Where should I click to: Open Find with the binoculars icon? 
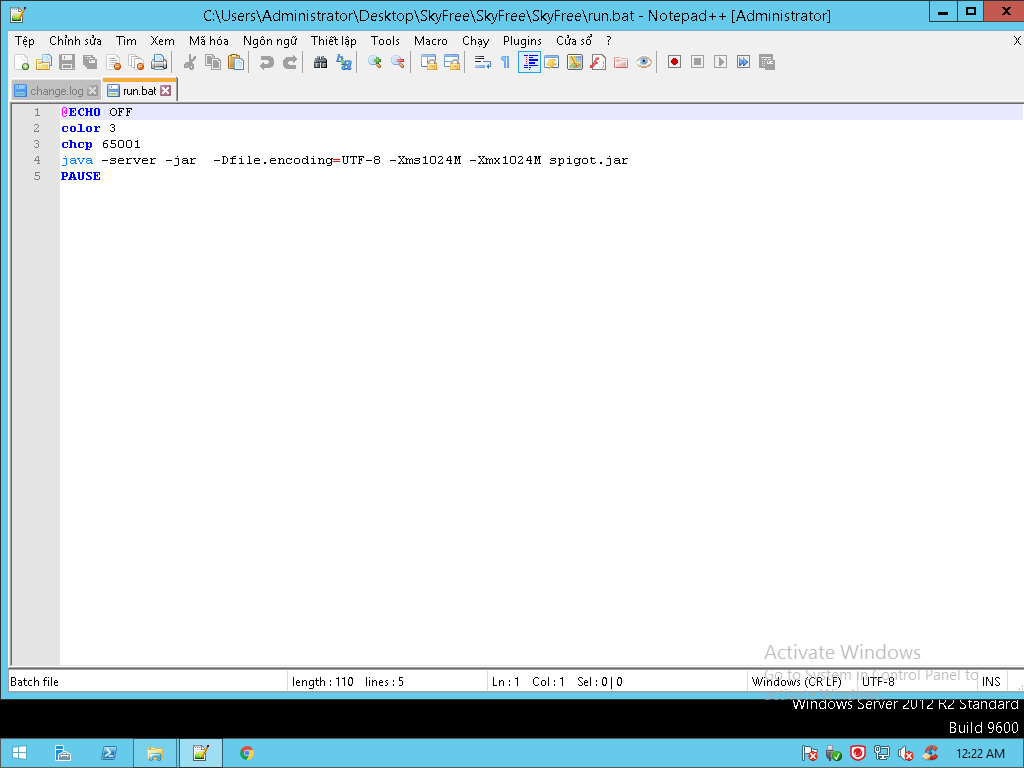click(x=320, y=62)
